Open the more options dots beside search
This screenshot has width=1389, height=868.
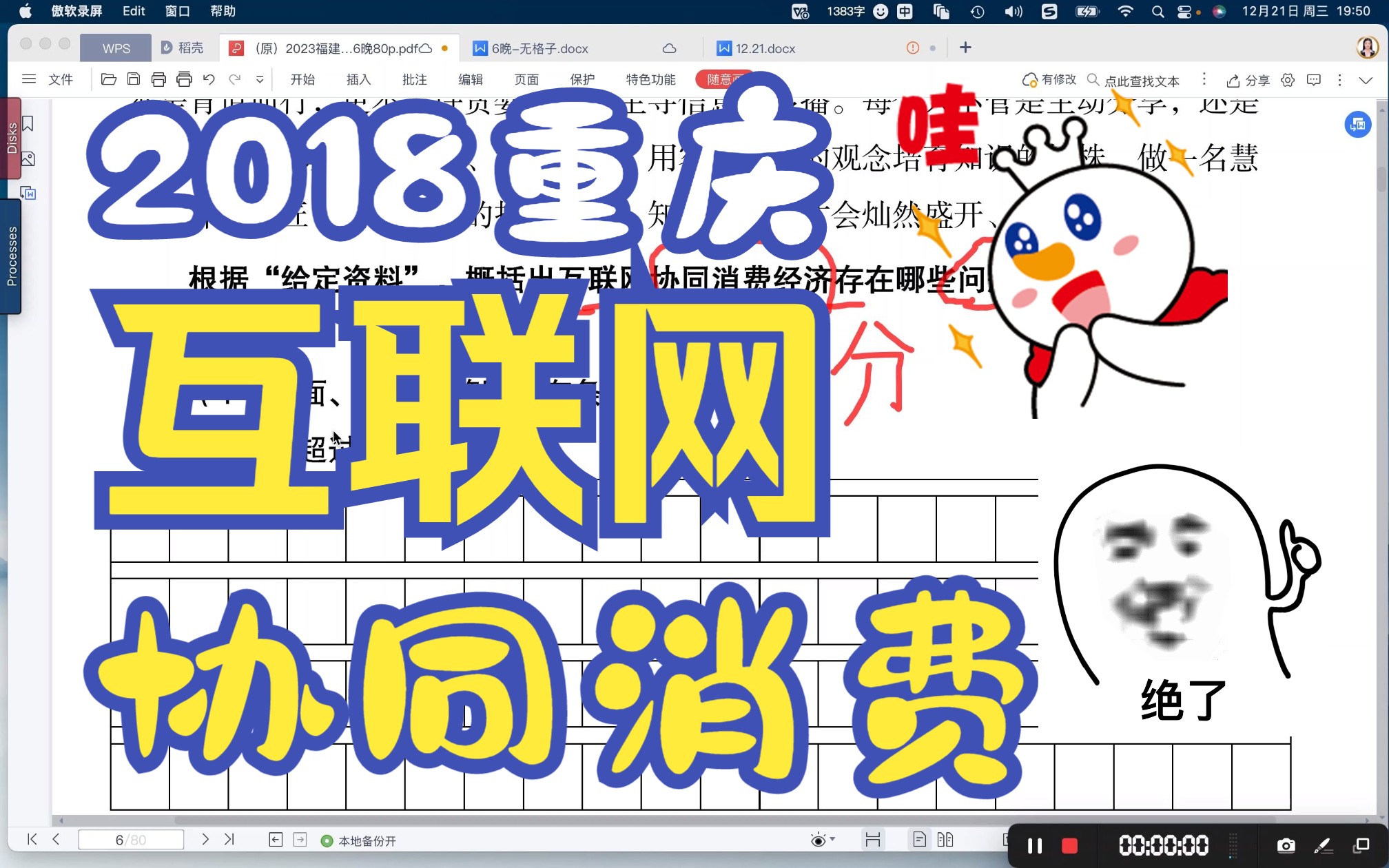pos(1204,79)
